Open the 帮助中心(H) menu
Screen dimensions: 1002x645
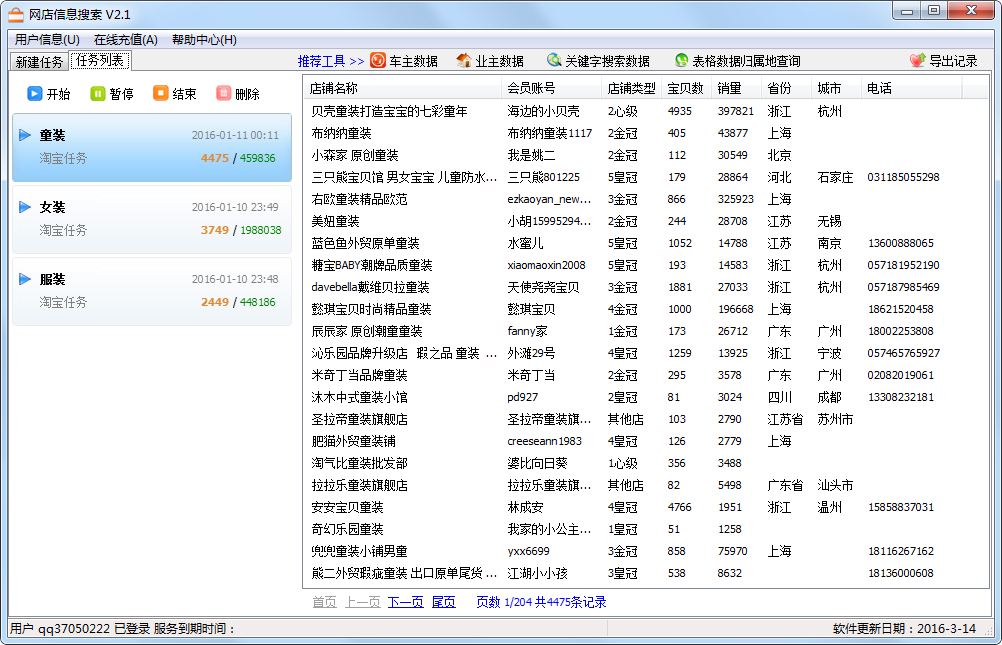pos(204,40)
